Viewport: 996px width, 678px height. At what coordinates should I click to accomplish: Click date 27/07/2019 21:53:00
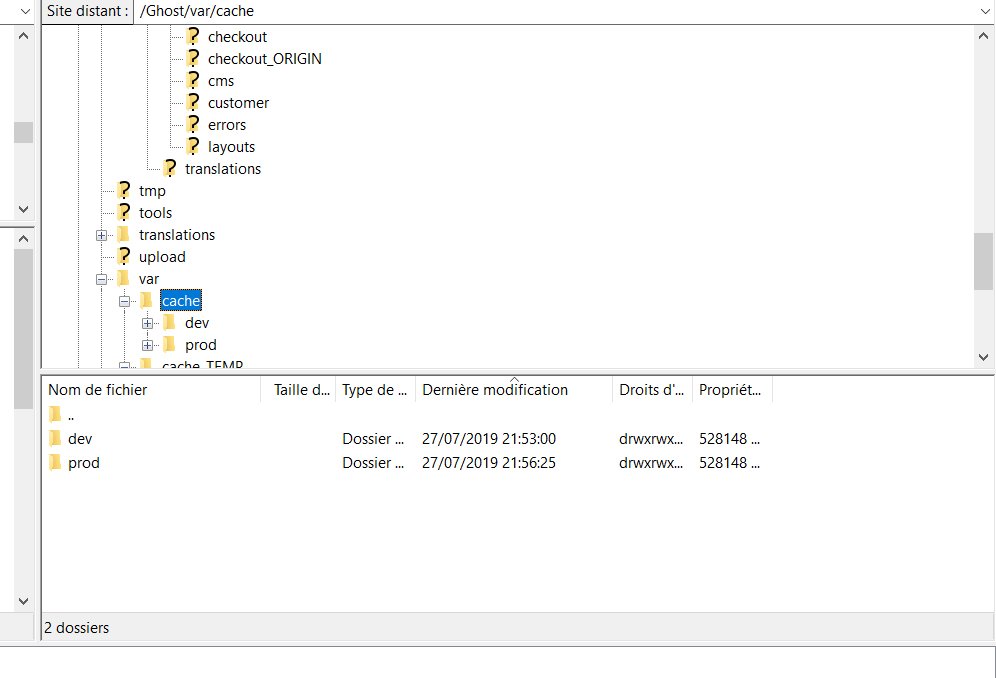pos(489,438)
